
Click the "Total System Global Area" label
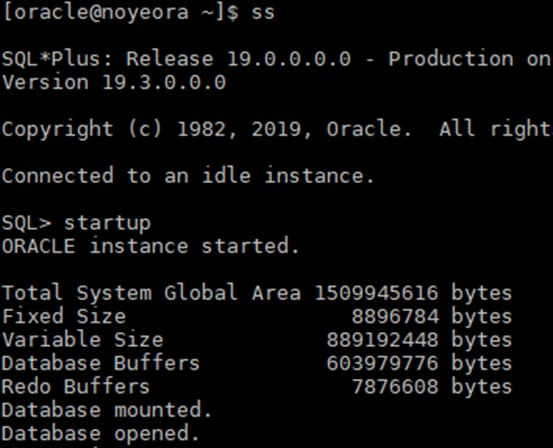tap(151, 293)
